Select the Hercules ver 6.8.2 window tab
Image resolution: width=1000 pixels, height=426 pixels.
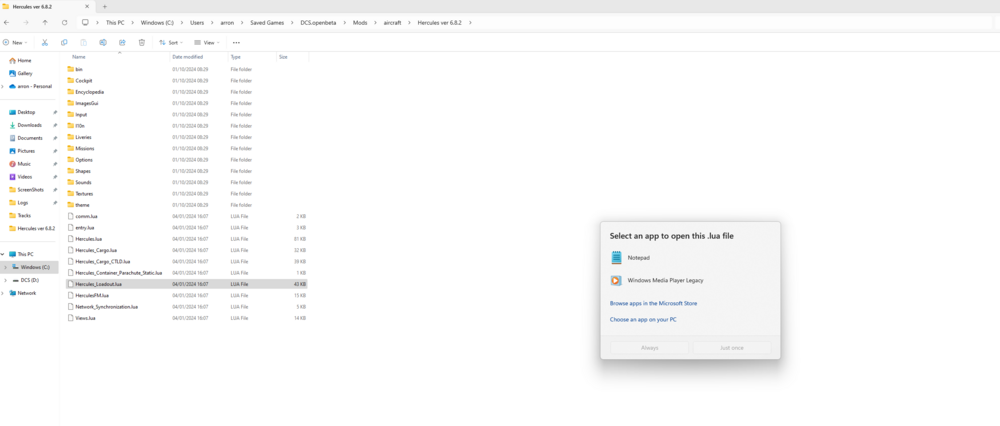[x=45, y=6]
